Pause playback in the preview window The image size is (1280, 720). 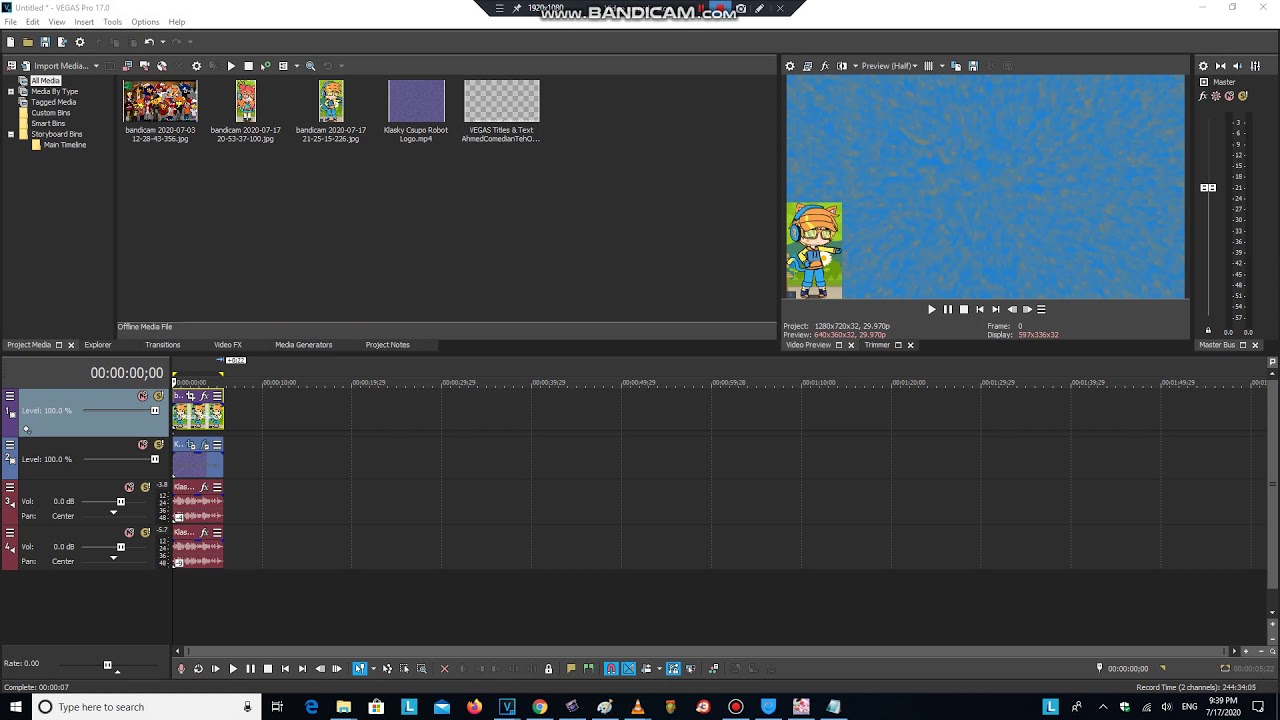pyautogui.click(x=948, y=309)
